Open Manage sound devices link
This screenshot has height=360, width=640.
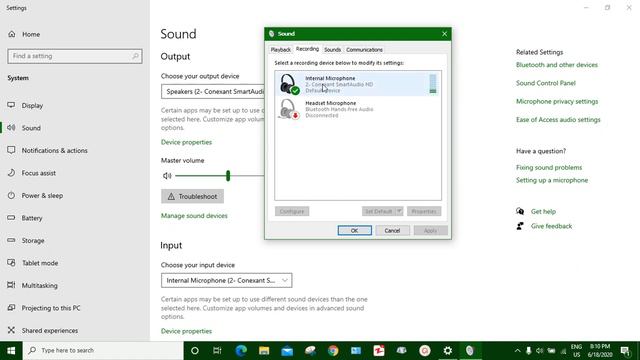pos(194,216)
